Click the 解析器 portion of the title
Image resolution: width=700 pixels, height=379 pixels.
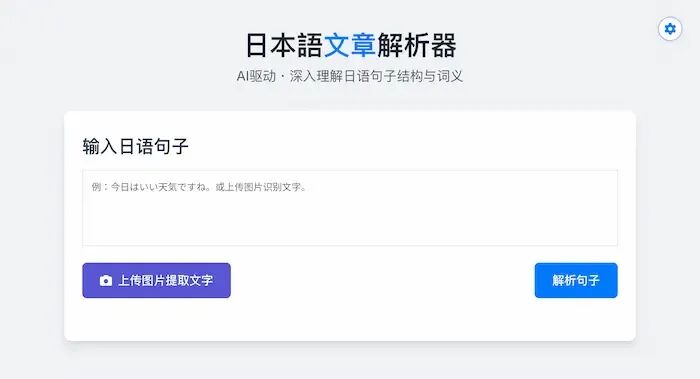(x=417, y=46)
